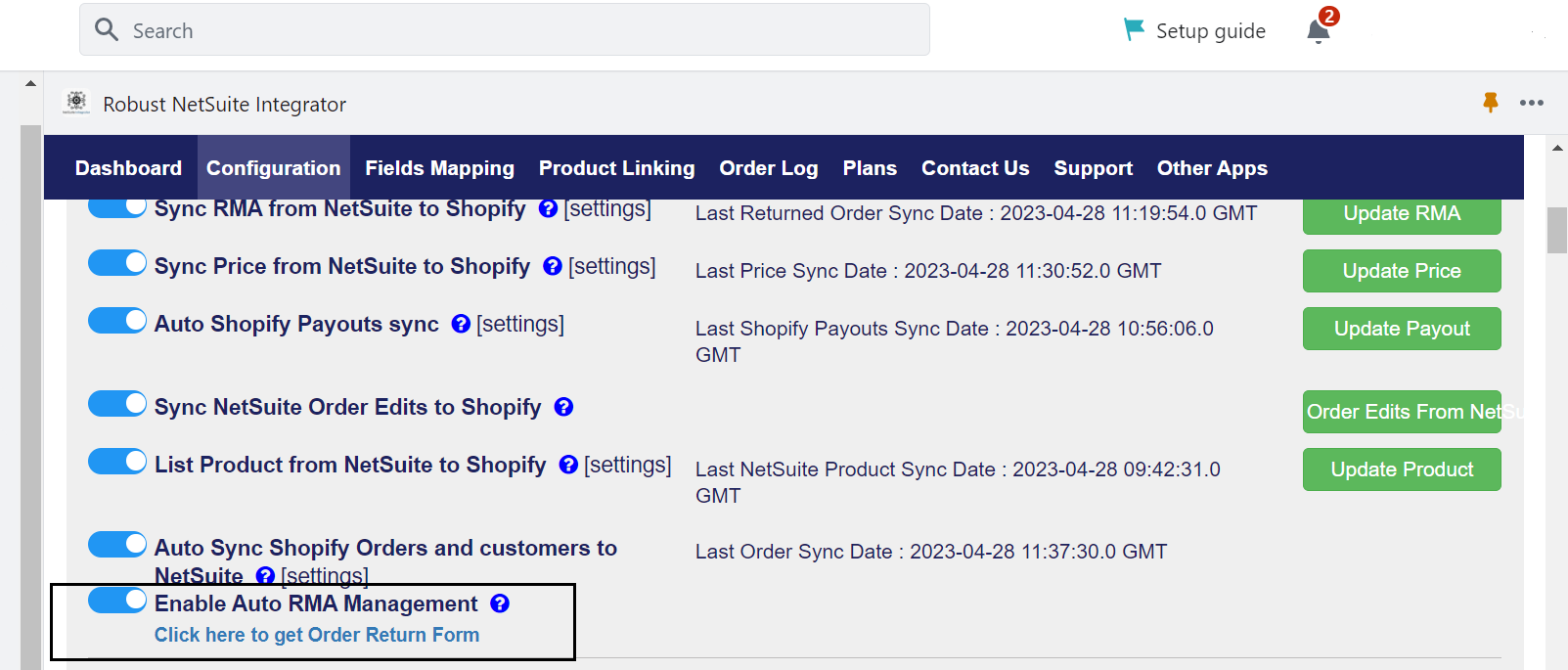Toggle Enable Auto RMA Management switch
Image resolution: width=1568 pixels, height=670 pixels.
(x=117, y=601)
